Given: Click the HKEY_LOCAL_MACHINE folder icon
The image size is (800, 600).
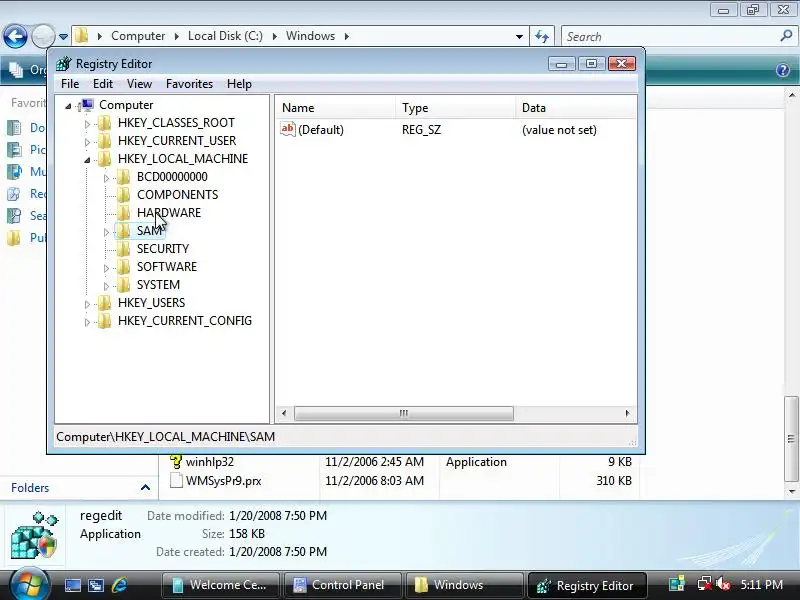Looking at the screenshot, I should pyautogui.click(x=104, y=159).
